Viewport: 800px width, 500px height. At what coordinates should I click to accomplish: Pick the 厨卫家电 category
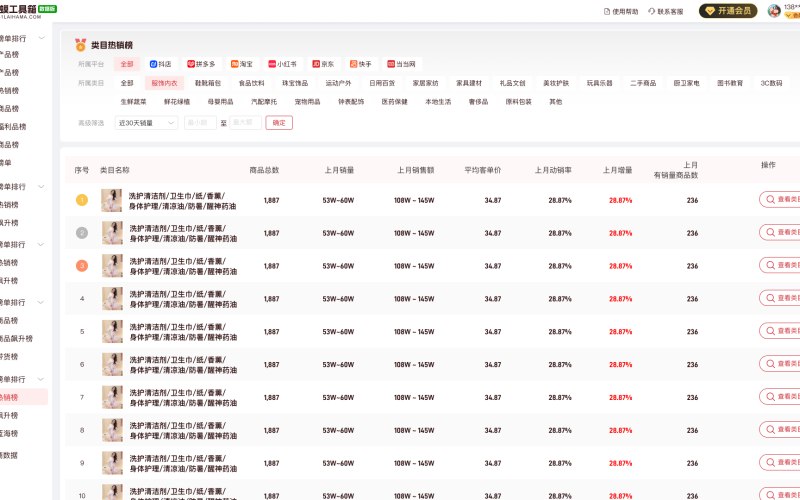[686, 83]
